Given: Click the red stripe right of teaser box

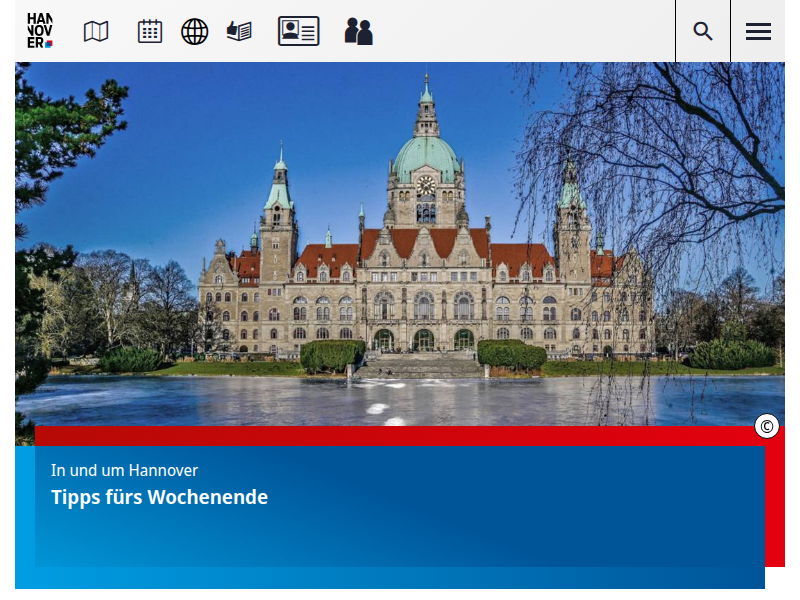Looking at the screenshot, I should click(x=775, y=500).
